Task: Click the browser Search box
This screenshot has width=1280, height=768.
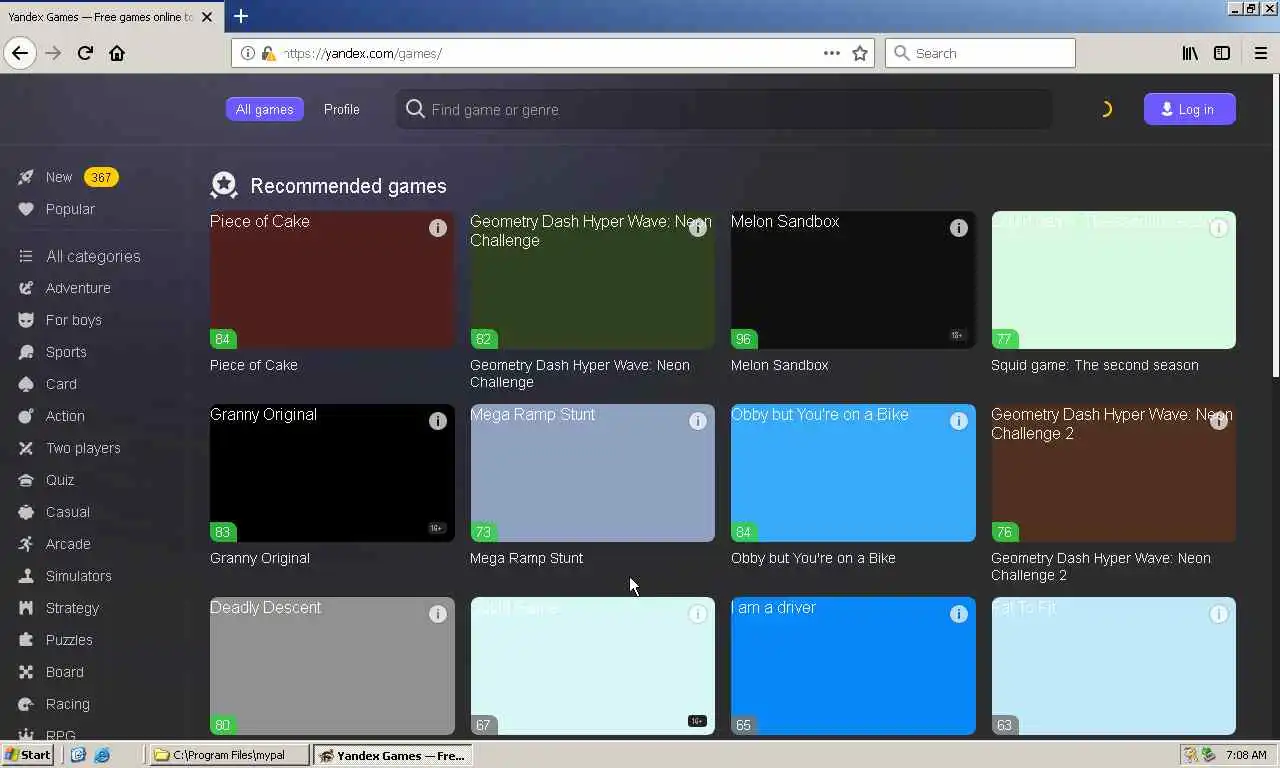Action: coord(980,53)
